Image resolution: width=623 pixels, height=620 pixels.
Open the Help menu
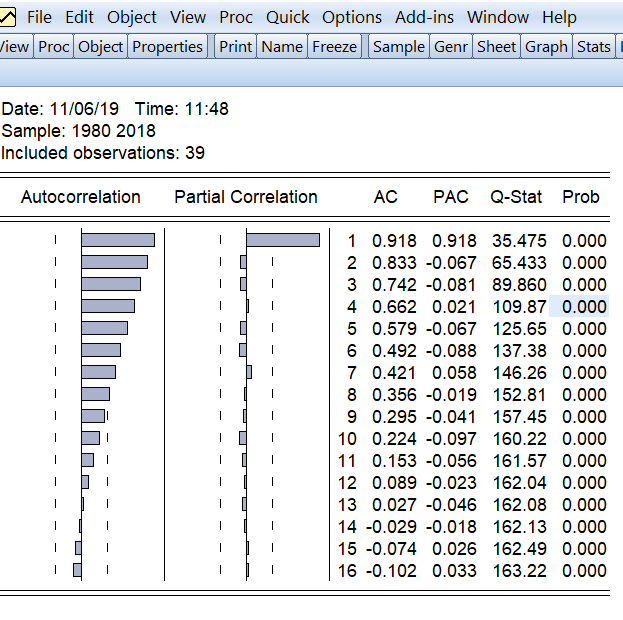[x=559, y=17]
